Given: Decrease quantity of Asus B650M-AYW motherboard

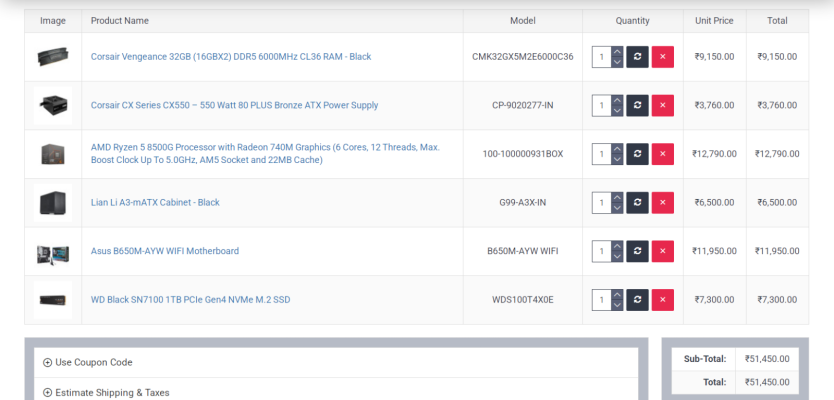Looking at the screenshot, I should coord(617,256).
